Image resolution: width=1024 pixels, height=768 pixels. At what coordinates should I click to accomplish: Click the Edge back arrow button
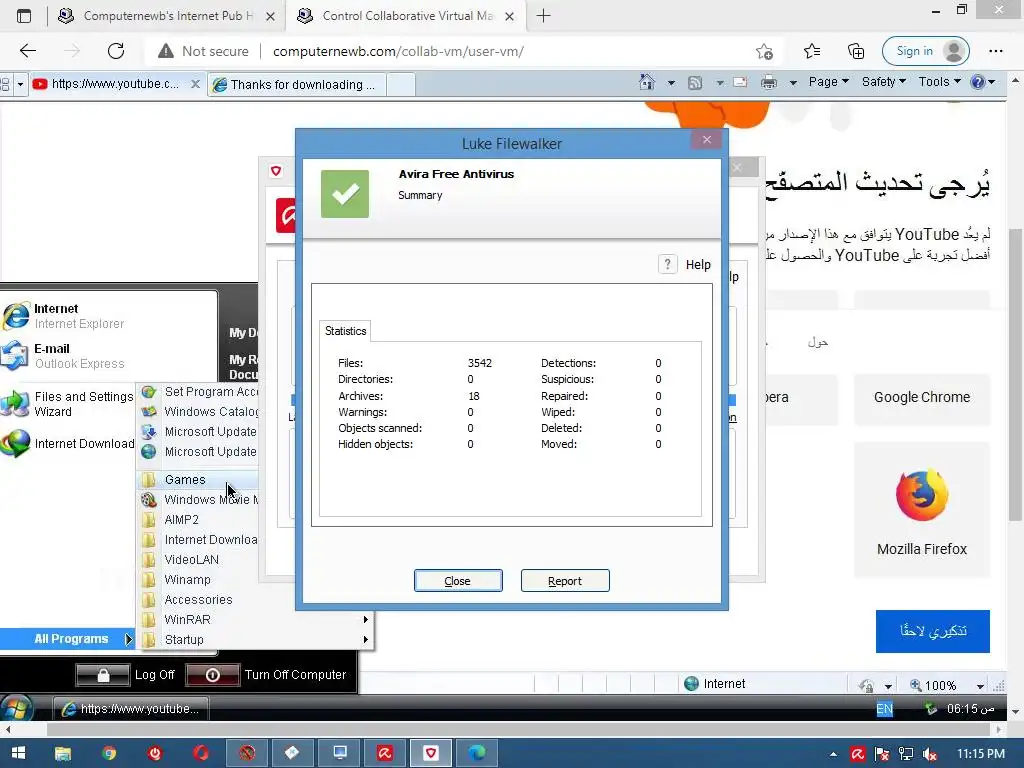click(x=27, y=51)
